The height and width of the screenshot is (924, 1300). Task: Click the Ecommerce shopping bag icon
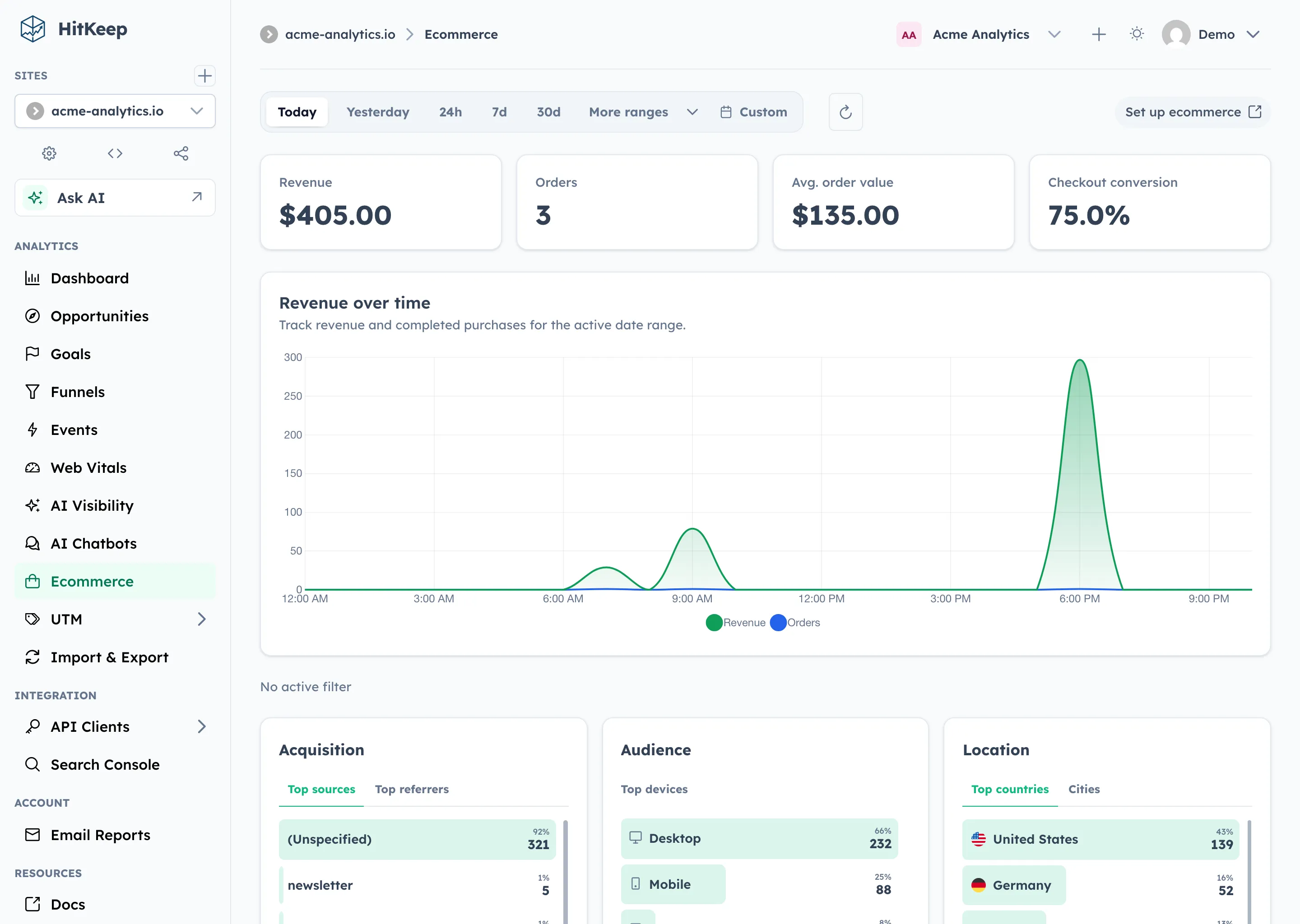(32, 581)
